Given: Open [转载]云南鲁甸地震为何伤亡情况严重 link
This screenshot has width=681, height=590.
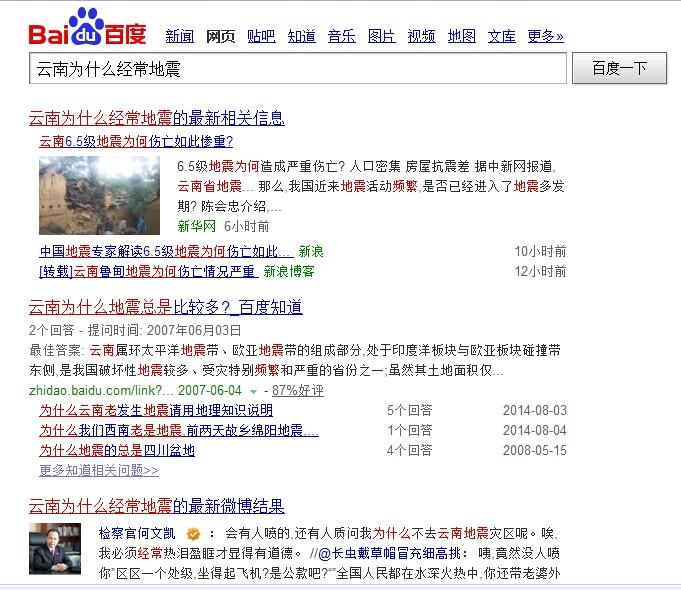Looking at the screenshot, I should click(x=149, y=271).
